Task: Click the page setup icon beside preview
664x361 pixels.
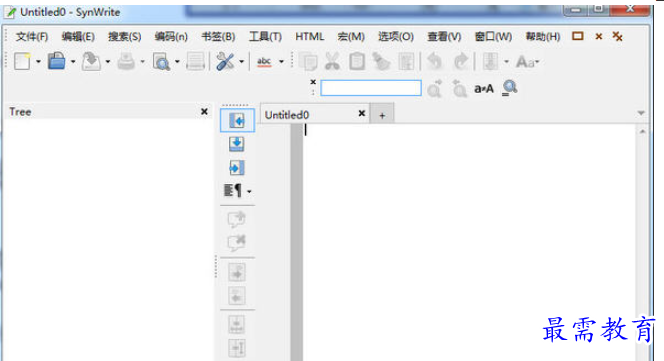Action: click(195, 62)
